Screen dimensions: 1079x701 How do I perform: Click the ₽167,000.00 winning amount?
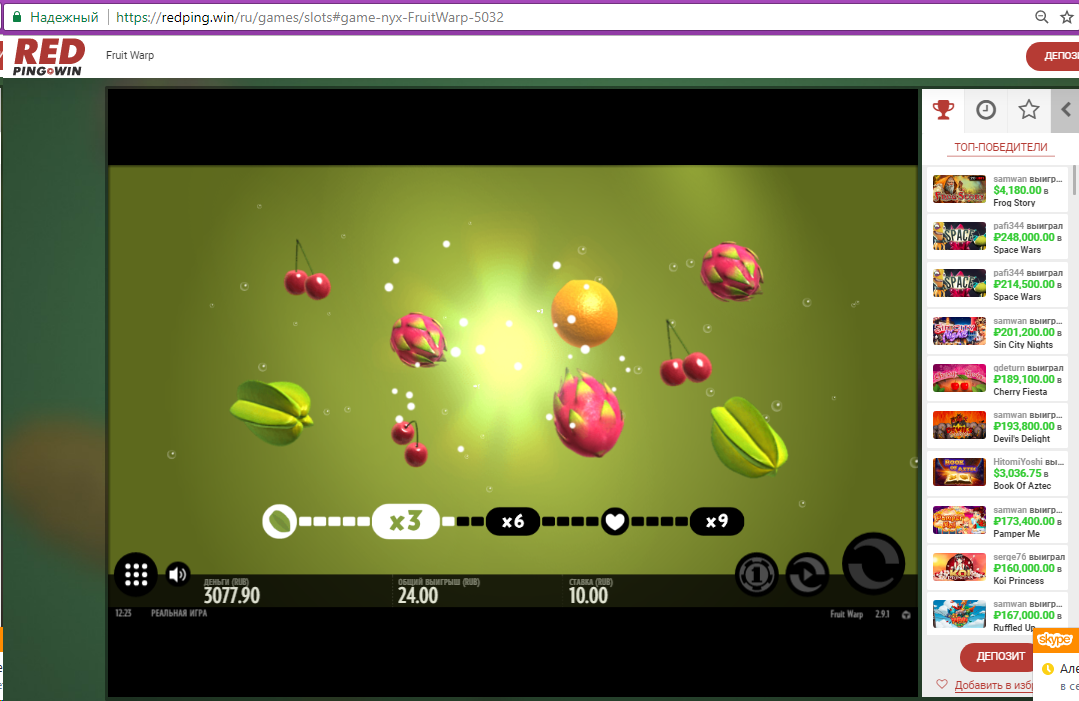pos(1024,615)
